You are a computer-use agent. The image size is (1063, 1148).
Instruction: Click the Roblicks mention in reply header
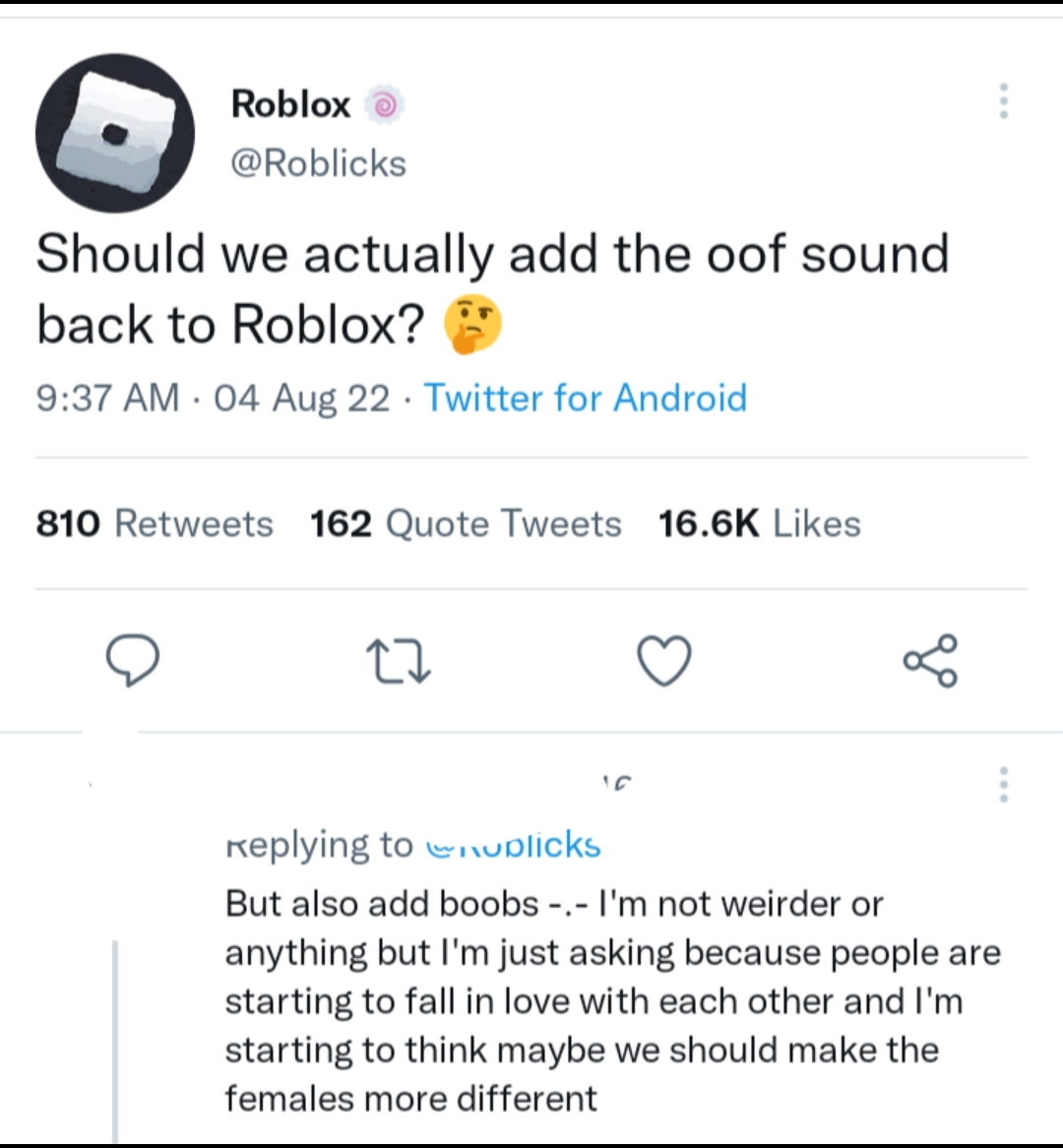coord(513,846)
